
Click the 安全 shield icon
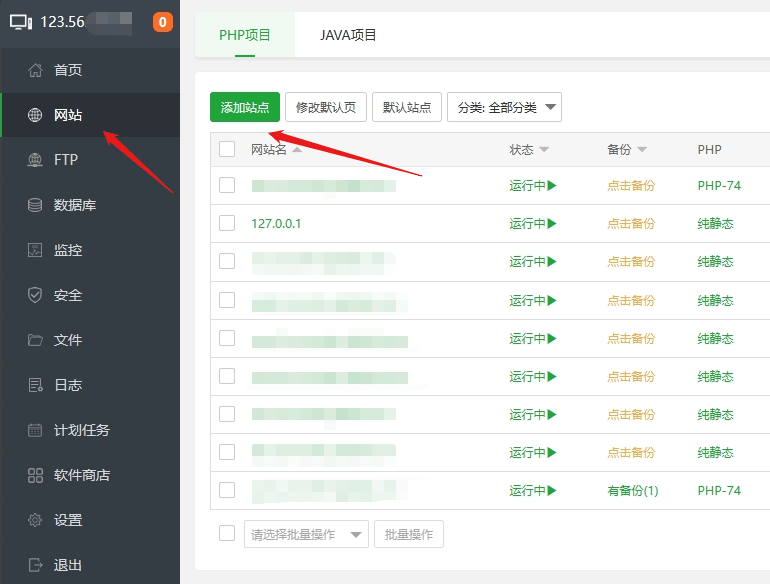point(36,295)
